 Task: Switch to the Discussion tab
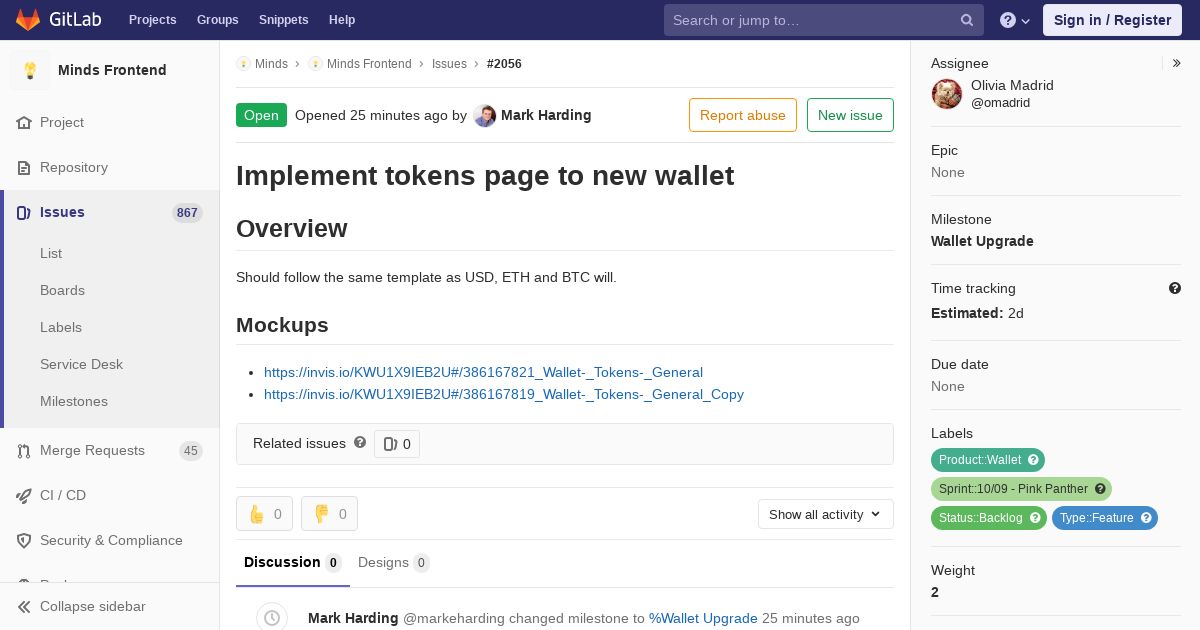coord(293,563)
